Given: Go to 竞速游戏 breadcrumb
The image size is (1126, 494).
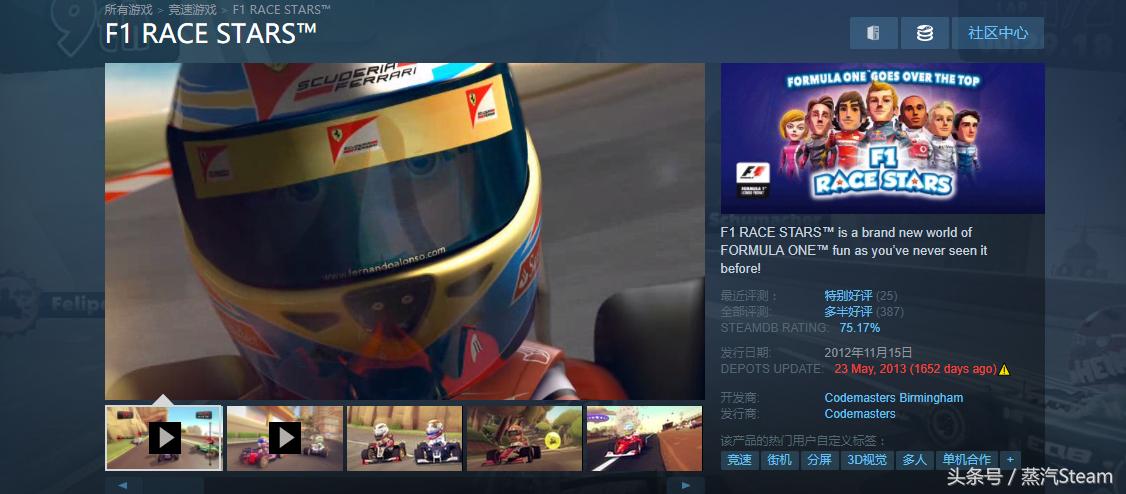Looking at the screenshot, I should click(x=192, y=9).
